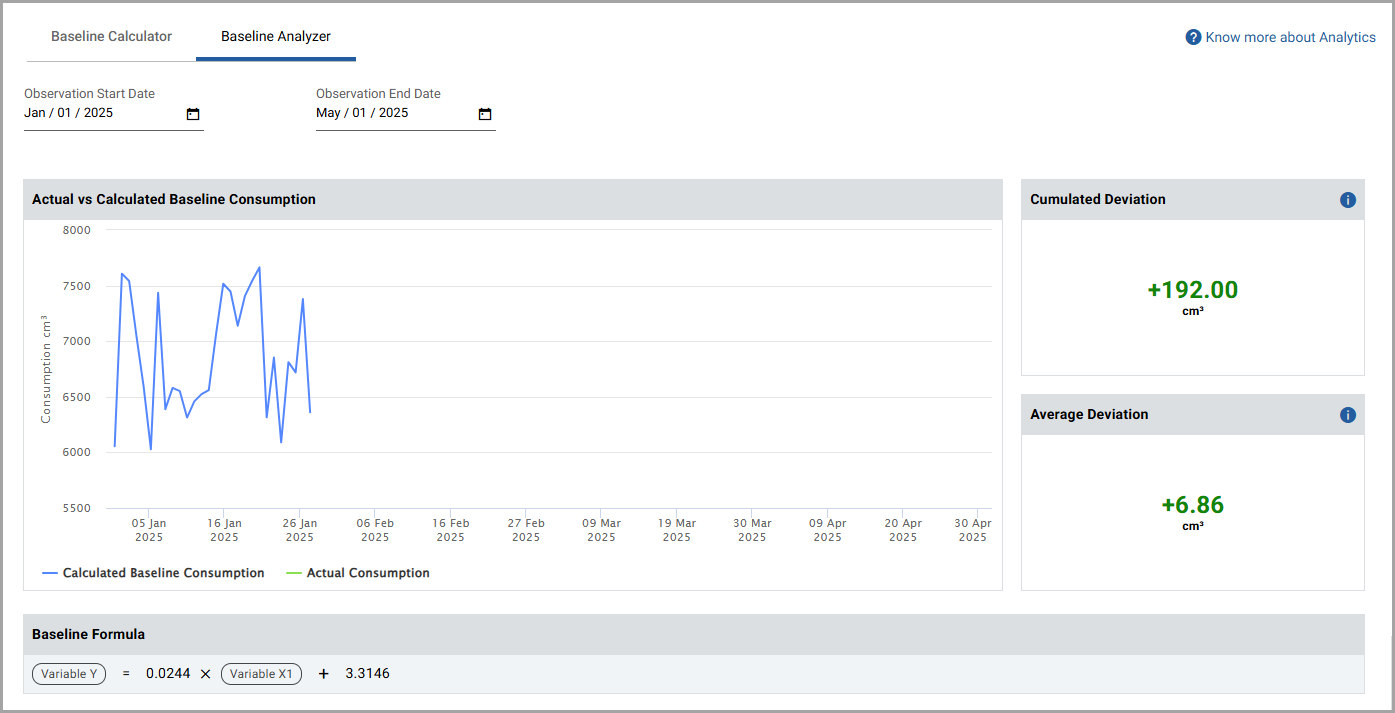Select the Baseline Analyzer tab
The height and width of the screenshot is (713, 1395).
point(276,37)
